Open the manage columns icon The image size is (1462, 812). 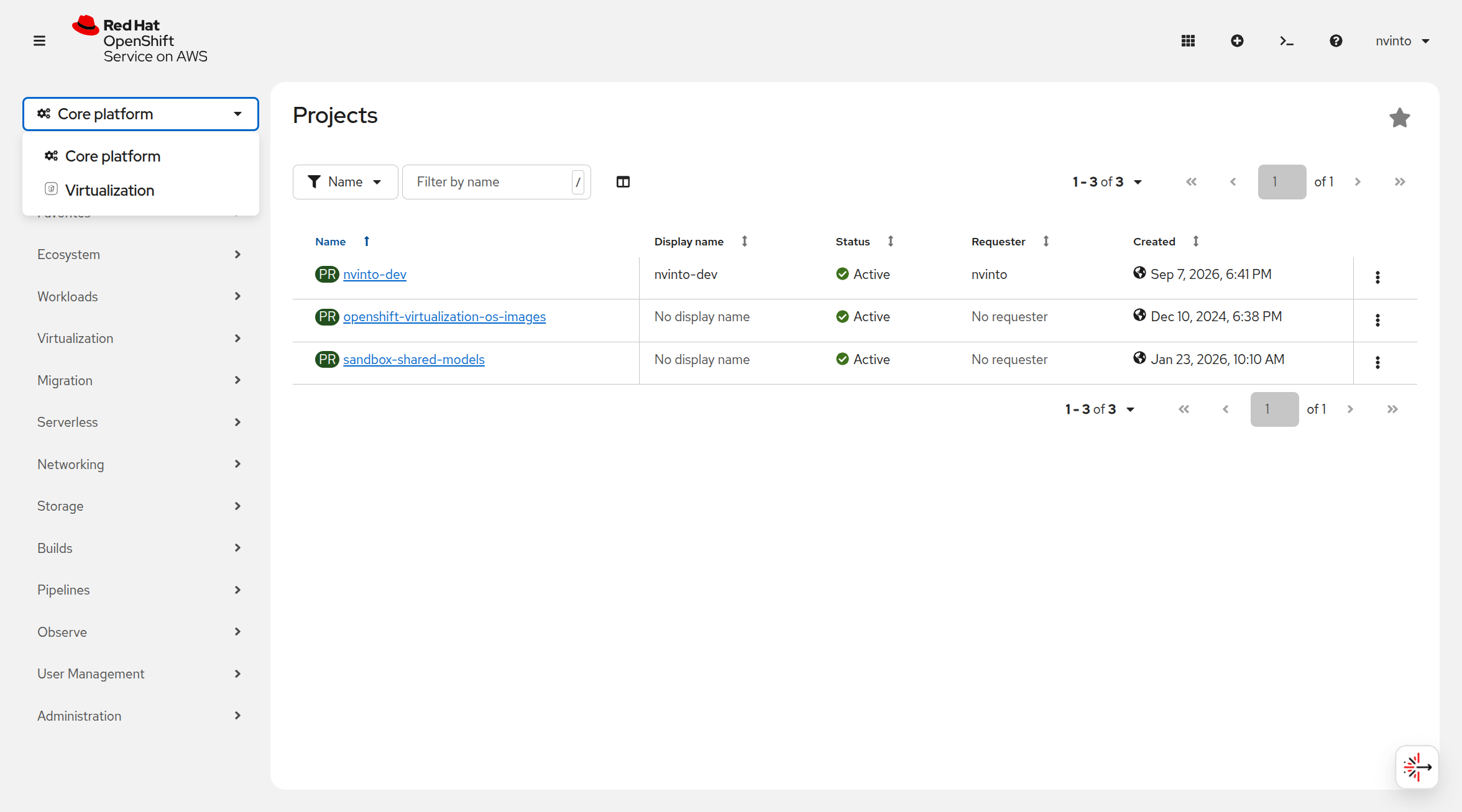(x=623, y=182)
